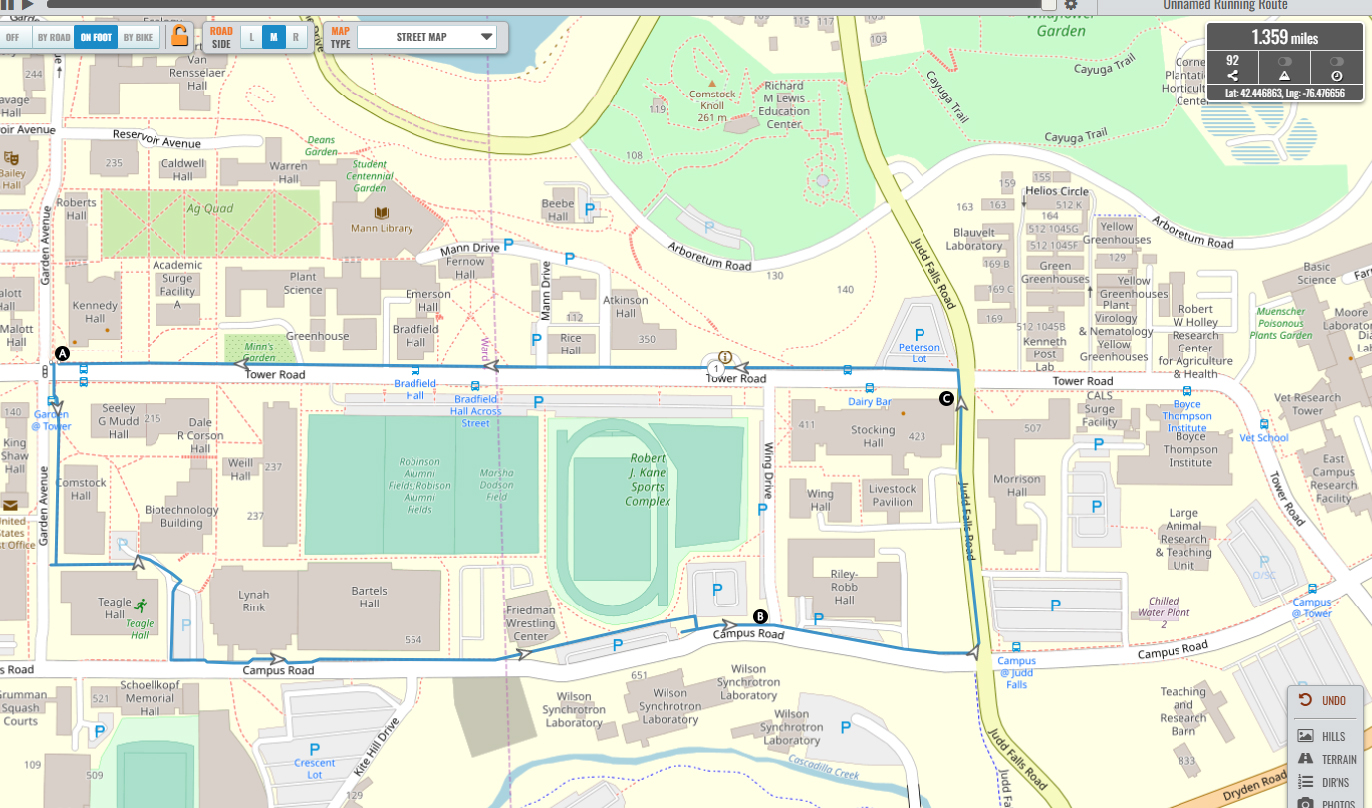Click the Photos camera icon
The height and width of the screenshot is (808, 1372).
tap(1305, 803)
